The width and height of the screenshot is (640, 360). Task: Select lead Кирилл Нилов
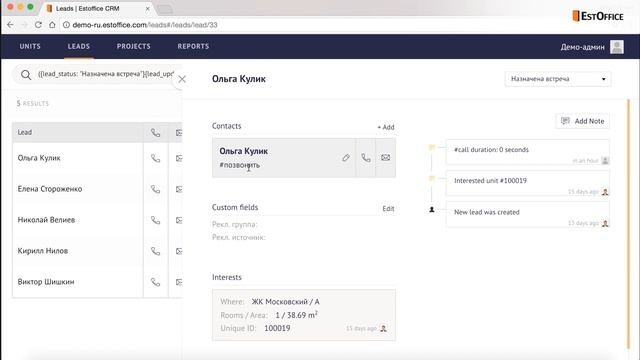click(42, 251)
